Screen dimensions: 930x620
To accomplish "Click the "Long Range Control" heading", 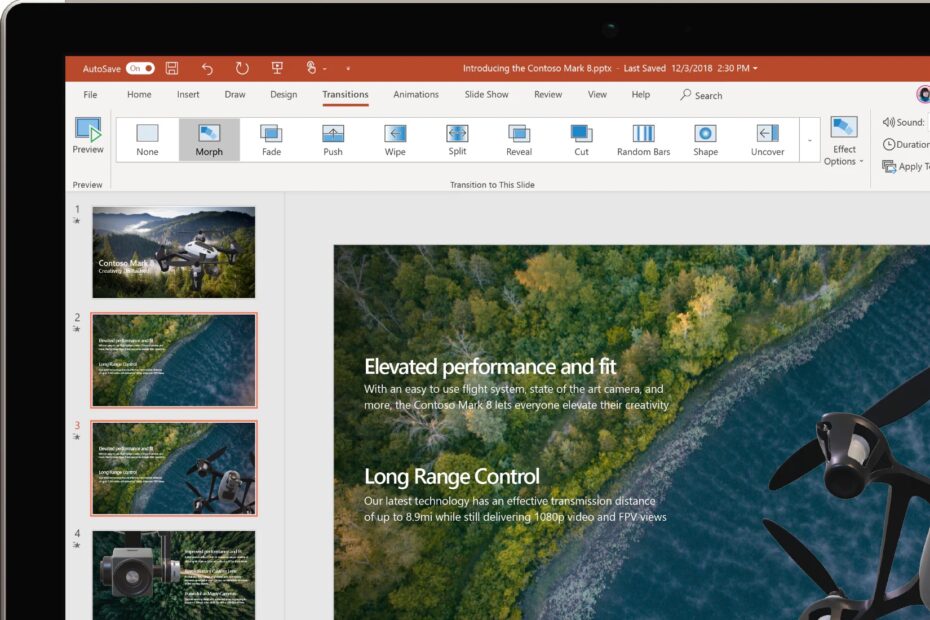I will click(452, 476).
